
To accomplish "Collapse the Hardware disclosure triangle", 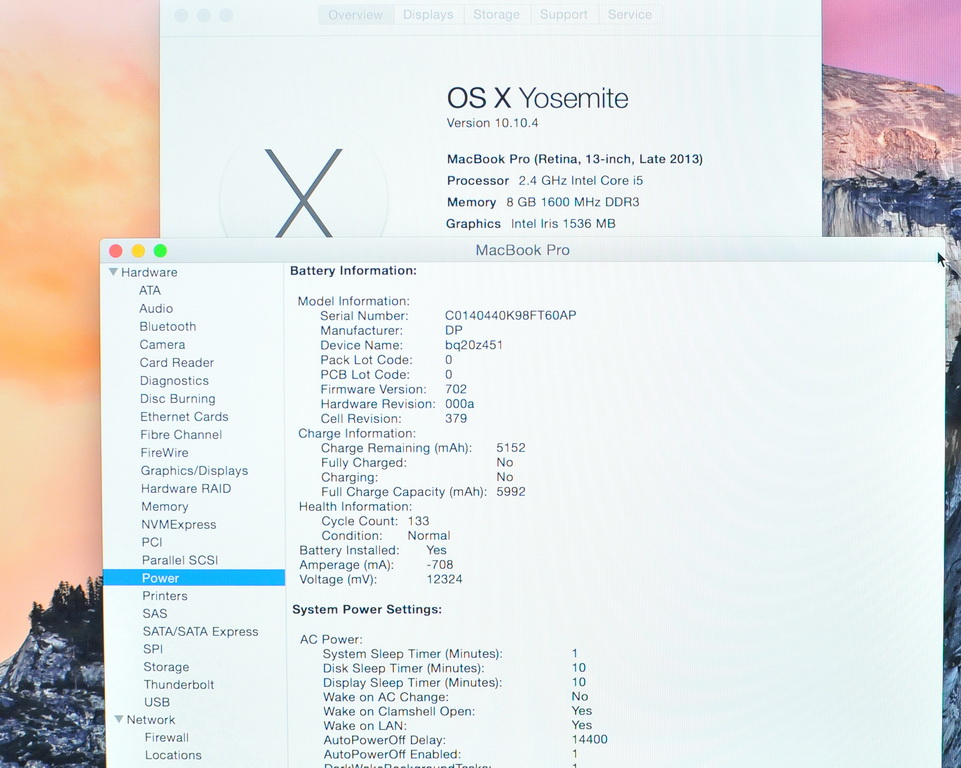I will (113, 272).
